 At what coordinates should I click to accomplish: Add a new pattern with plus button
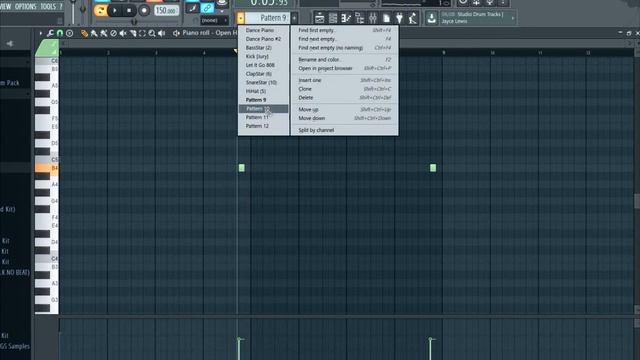(x=294, y=18)
